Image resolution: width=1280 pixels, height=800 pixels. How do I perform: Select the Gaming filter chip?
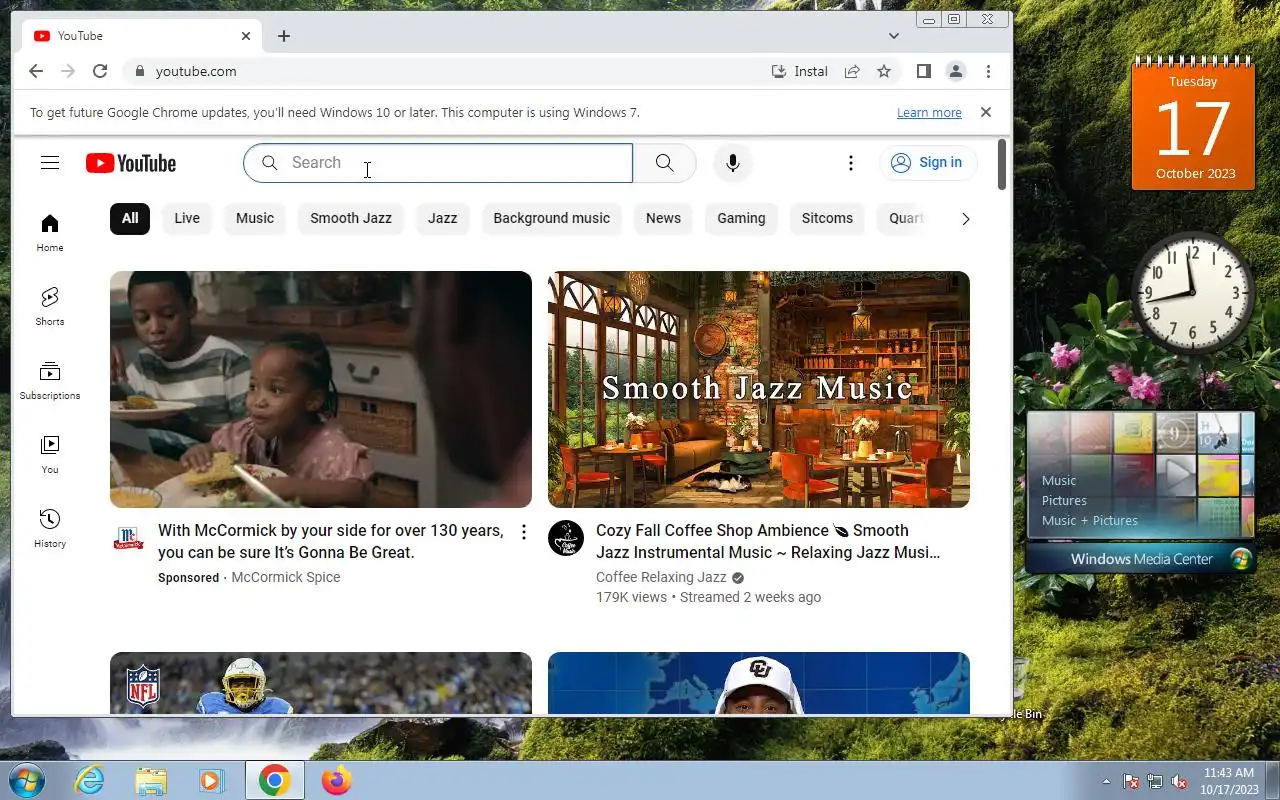tap(741, 218)
